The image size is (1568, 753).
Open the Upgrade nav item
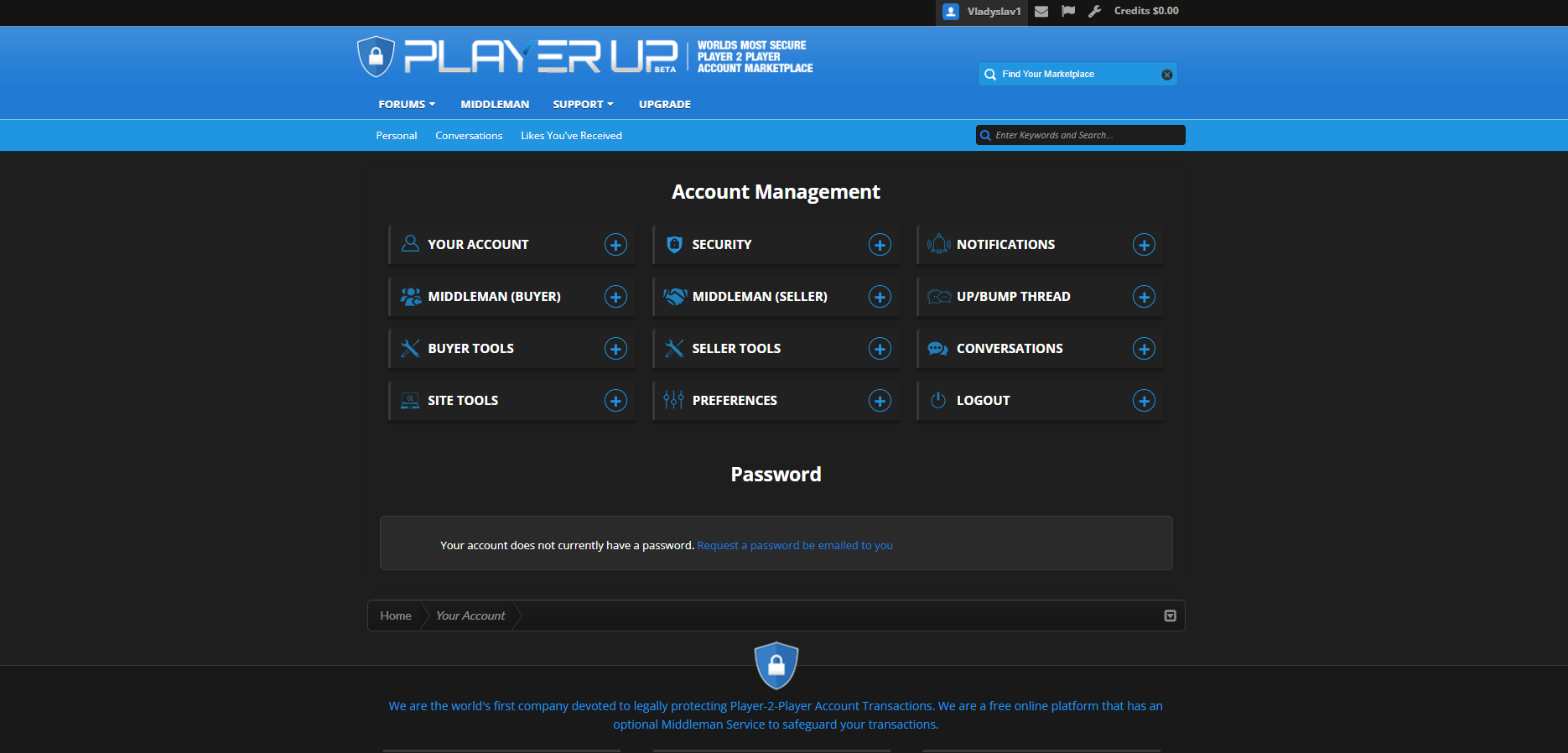point(665,104)
